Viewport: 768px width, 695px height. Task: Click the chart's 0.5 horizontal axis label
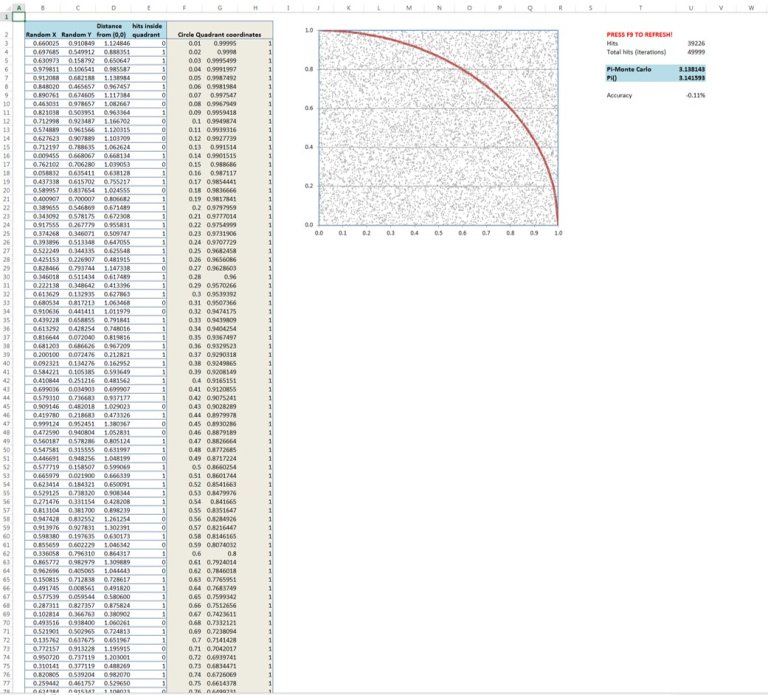(439, 233)
